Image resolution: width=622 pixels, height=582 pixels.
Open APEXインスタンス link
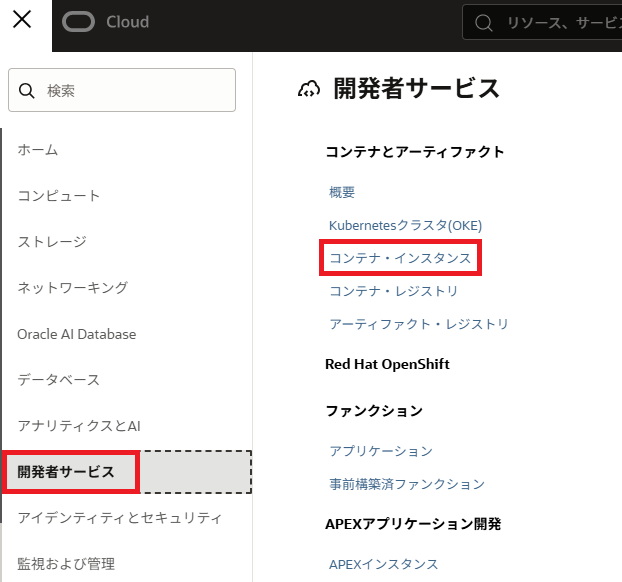[x=384, y=564]
